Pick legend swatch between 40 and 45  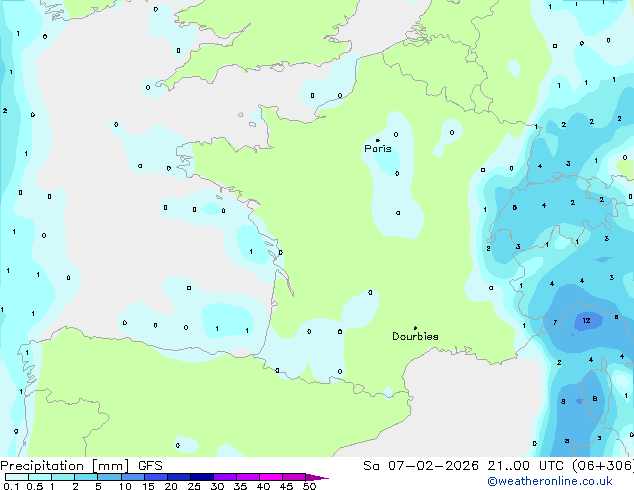pyautogui.click(x=271, y=477)
